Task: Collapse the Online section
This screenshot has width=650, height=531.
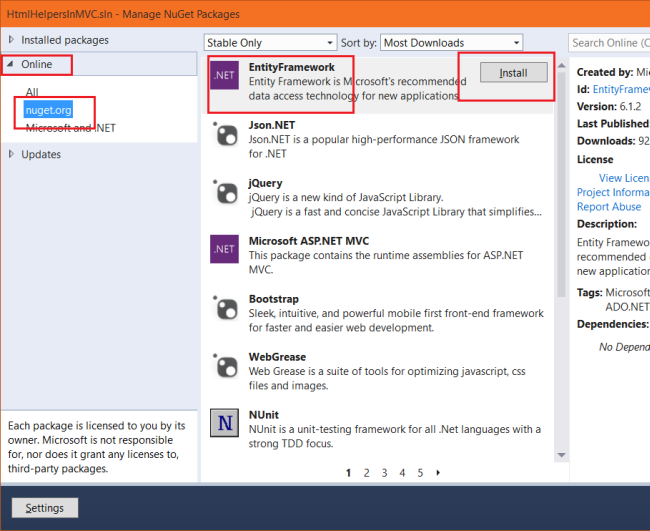Action: click(x=11, y=64)
